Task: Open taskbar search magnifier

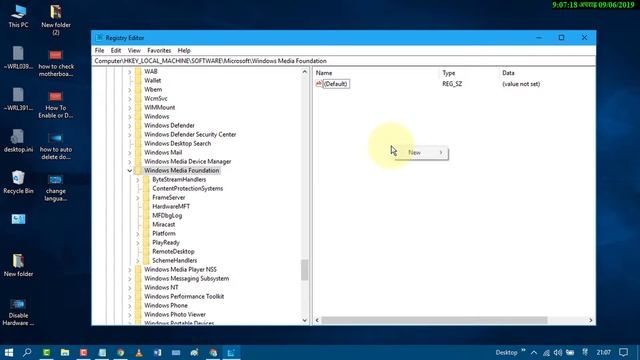Action: (27, 352)
